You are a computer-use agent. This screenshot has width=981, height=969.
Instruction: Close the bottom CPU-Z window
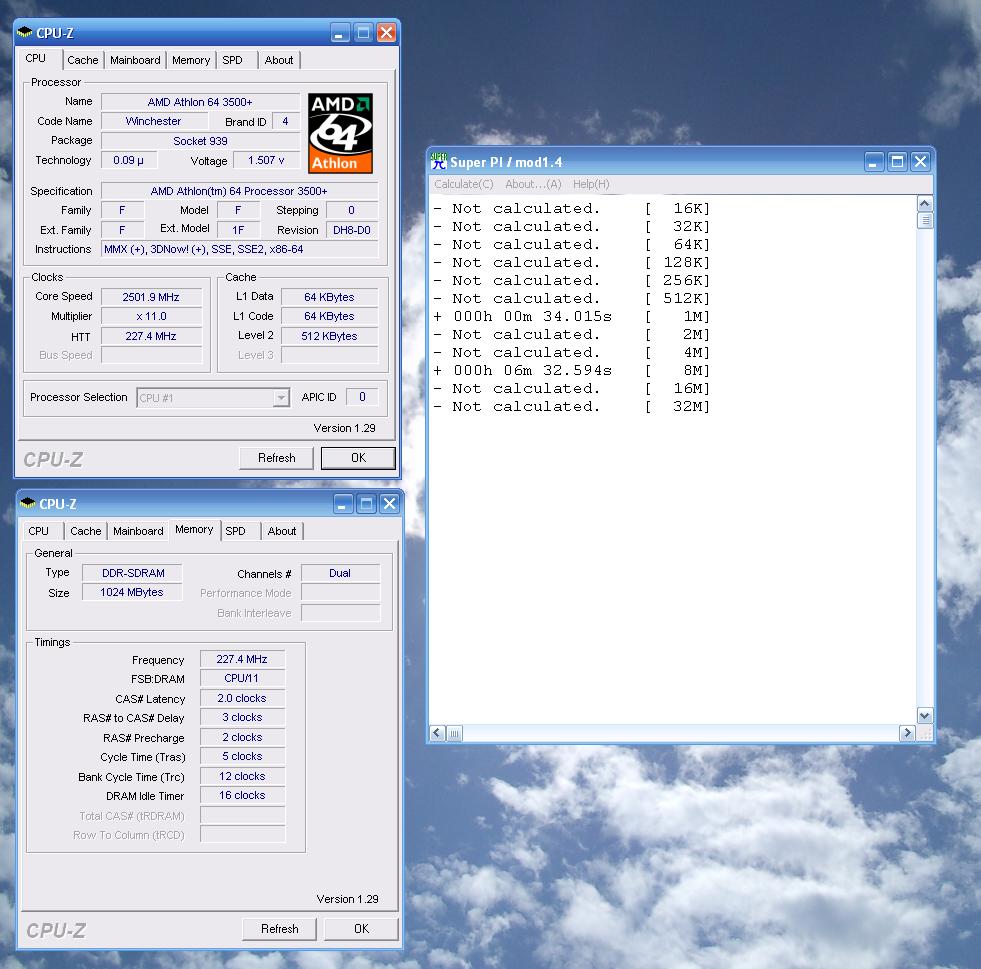389,504
